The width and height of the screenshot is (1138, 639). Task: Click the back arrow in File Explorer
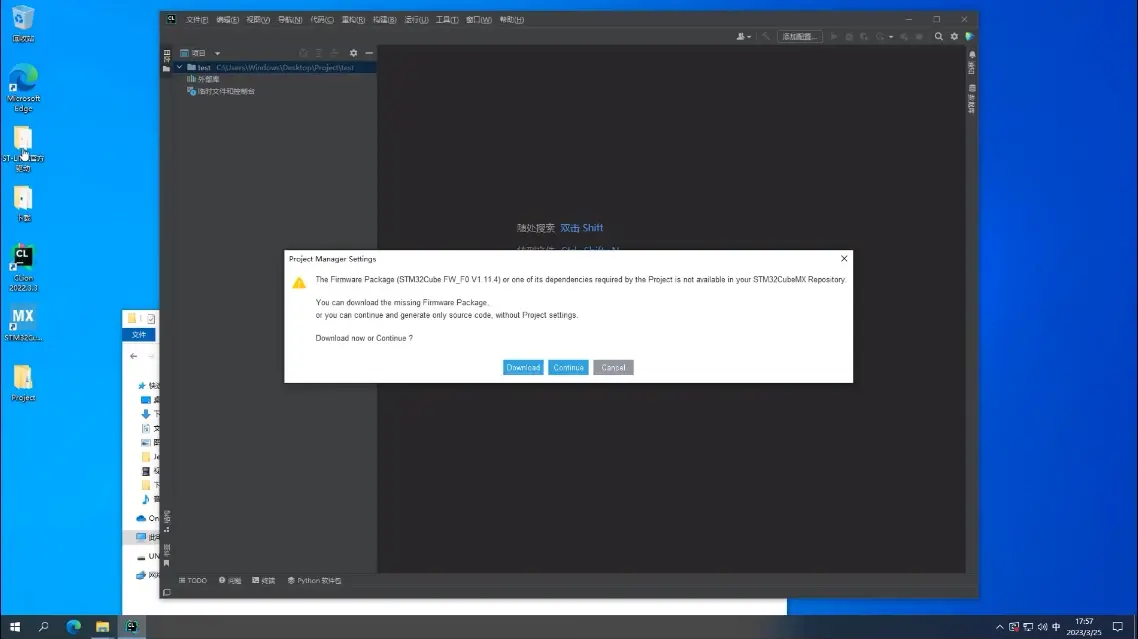tap(134, 356)
